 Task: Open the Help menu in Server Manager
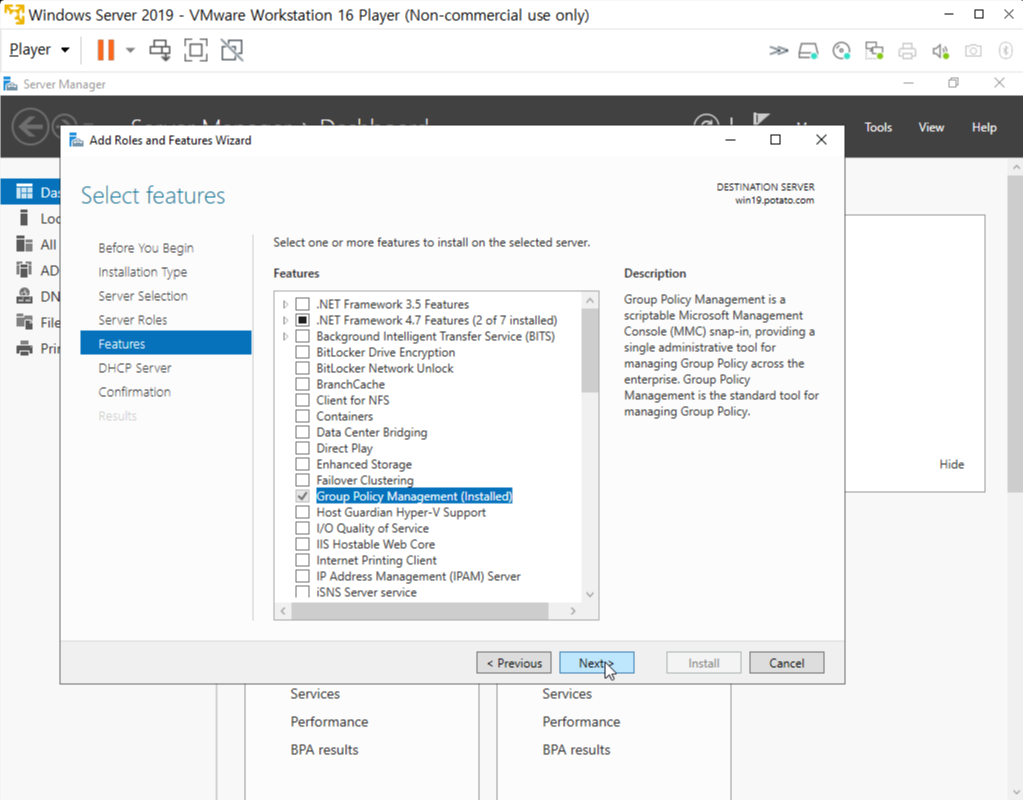point(984,127)
